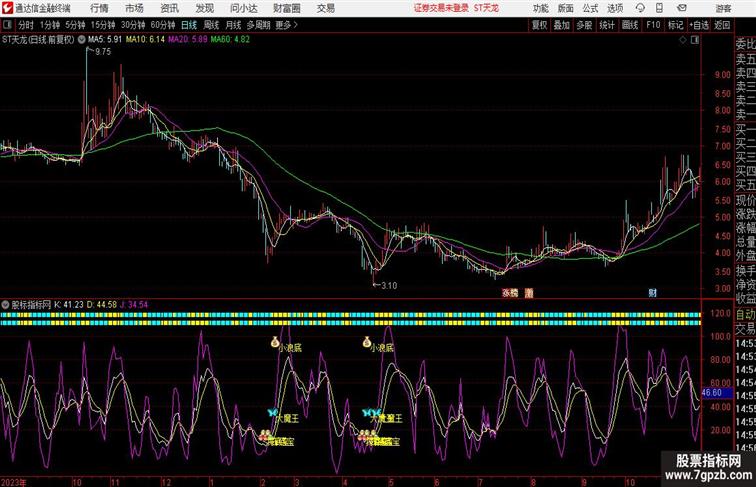Click the MA20: 5.89 label
The height and width of the screenshot is (487, 756).
188,40
